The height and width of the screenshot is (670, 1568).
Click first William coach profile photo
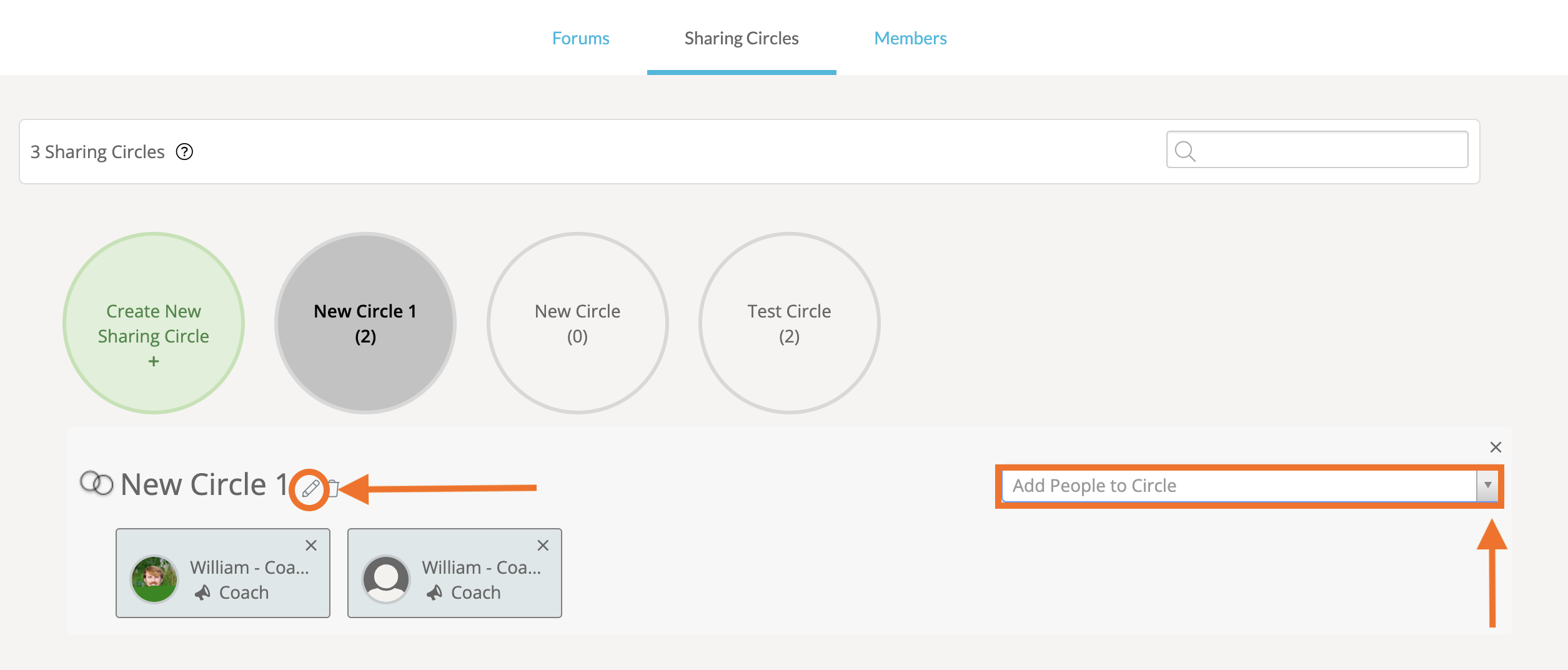(x=154, y=579)
